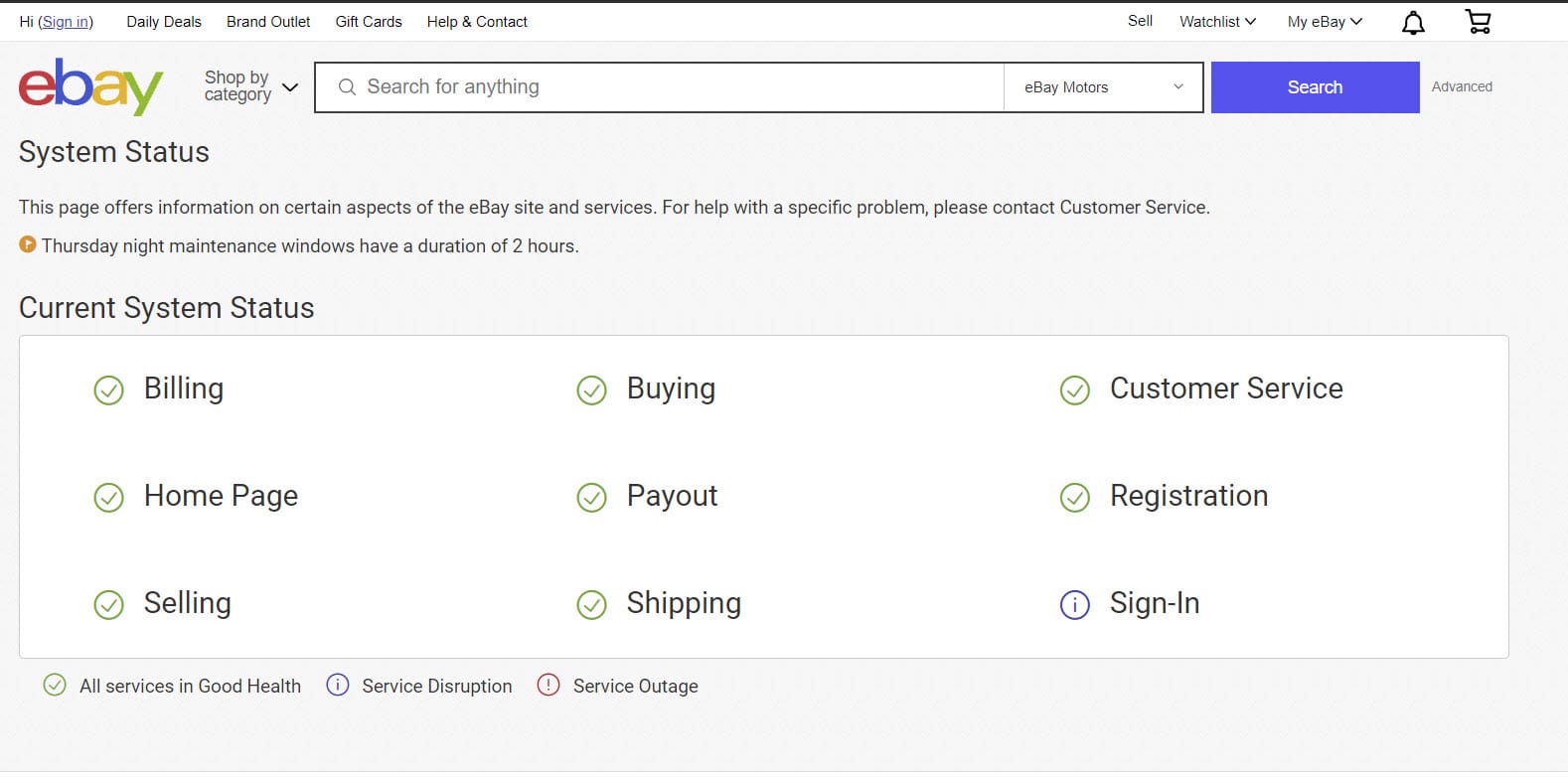This screenshot has width=1568, height=778.
Task: Click the Sign-In disruption info icon
Action: (x=1075, y=604)
